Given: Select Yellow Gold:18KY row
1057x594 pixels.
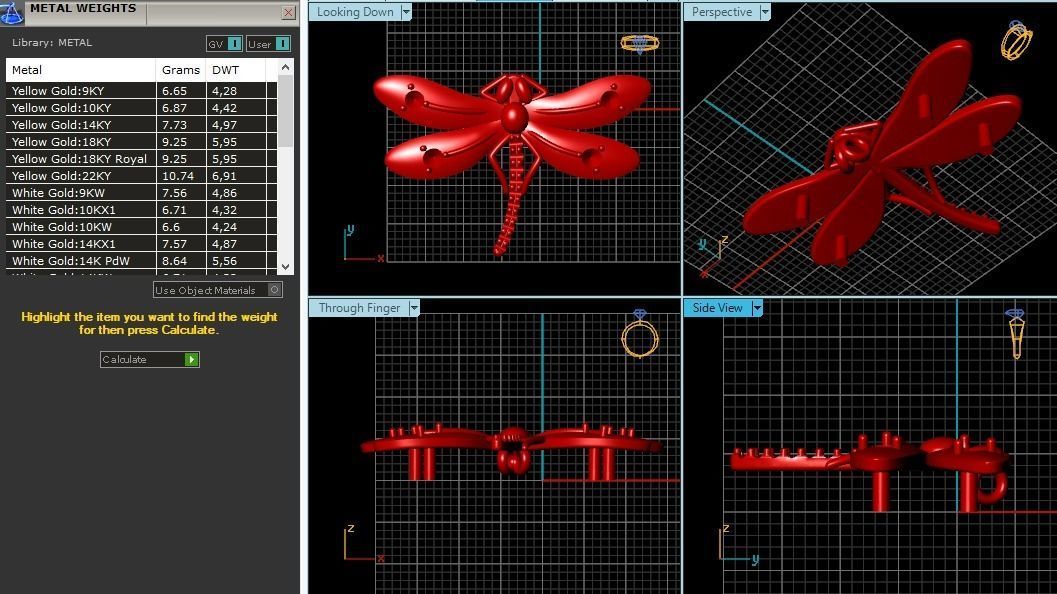Looking at the screenshot, I should (142, 142).
